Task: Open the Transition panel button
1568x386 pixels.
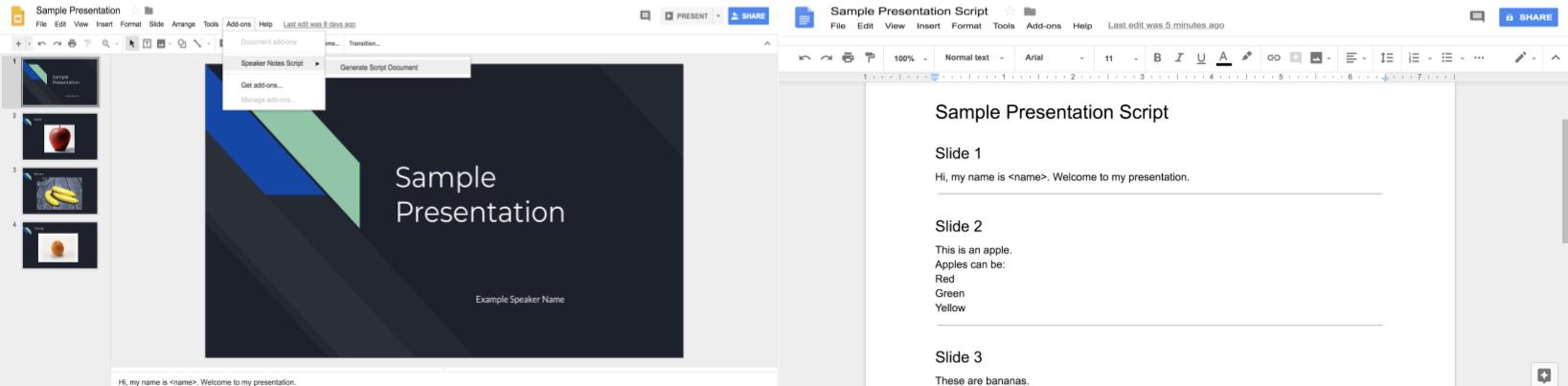Action: click(364, 43)
